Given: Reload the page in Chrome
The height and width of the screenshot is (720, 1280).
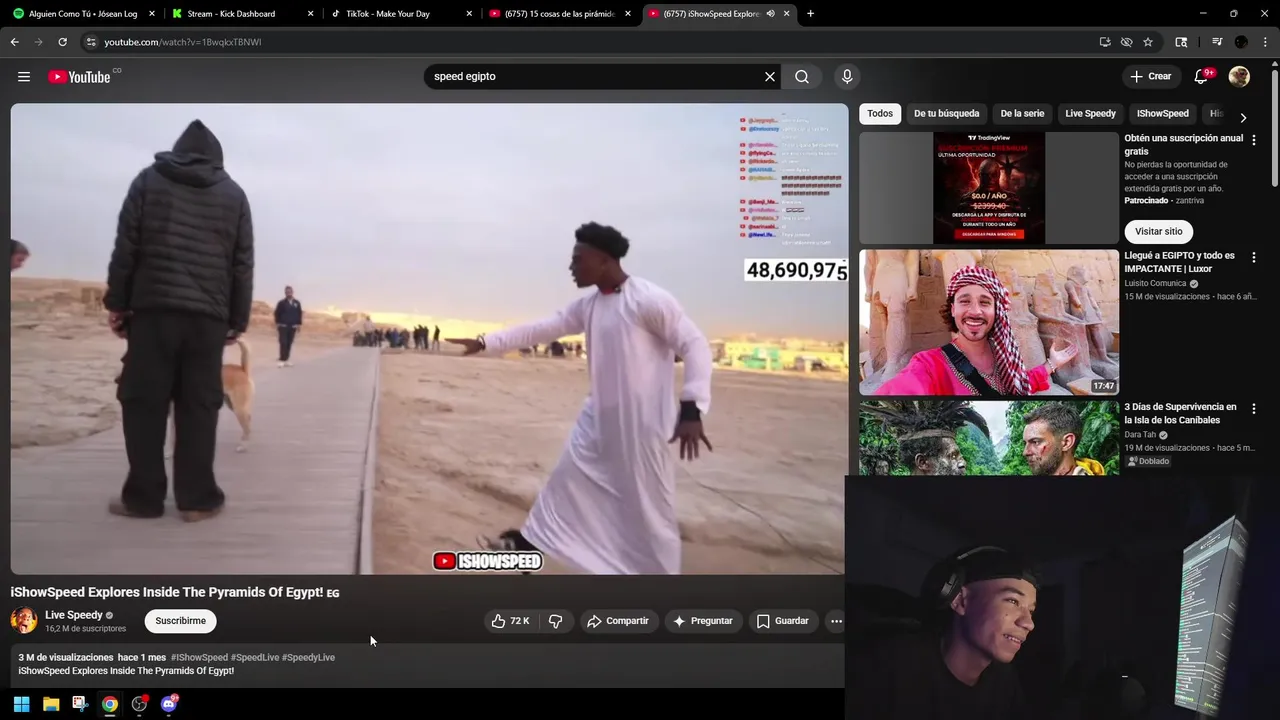Looking at the screenshot, I should pos(62,42).
